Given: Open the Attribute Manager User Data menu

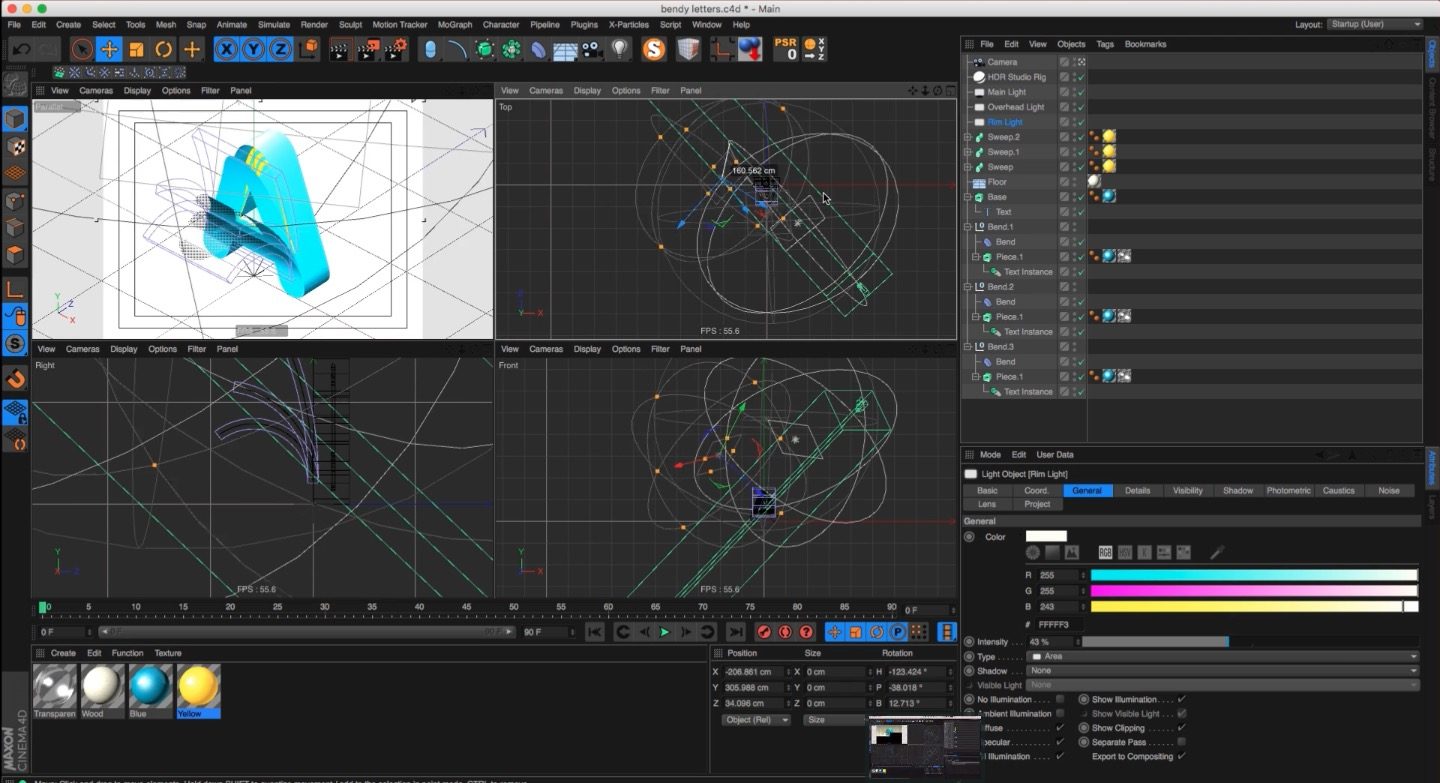Looking at the screenshot, I should [x=1054, y=454].
